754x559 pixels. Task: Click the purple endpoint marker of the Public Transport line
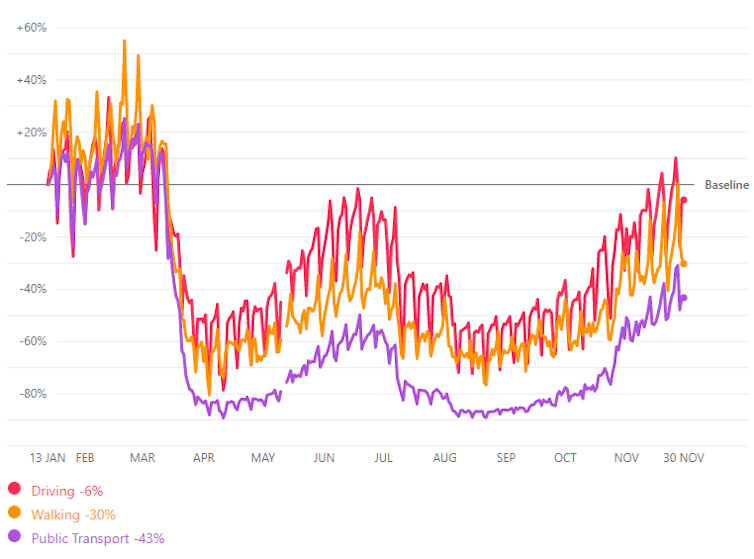coord(684,297)
